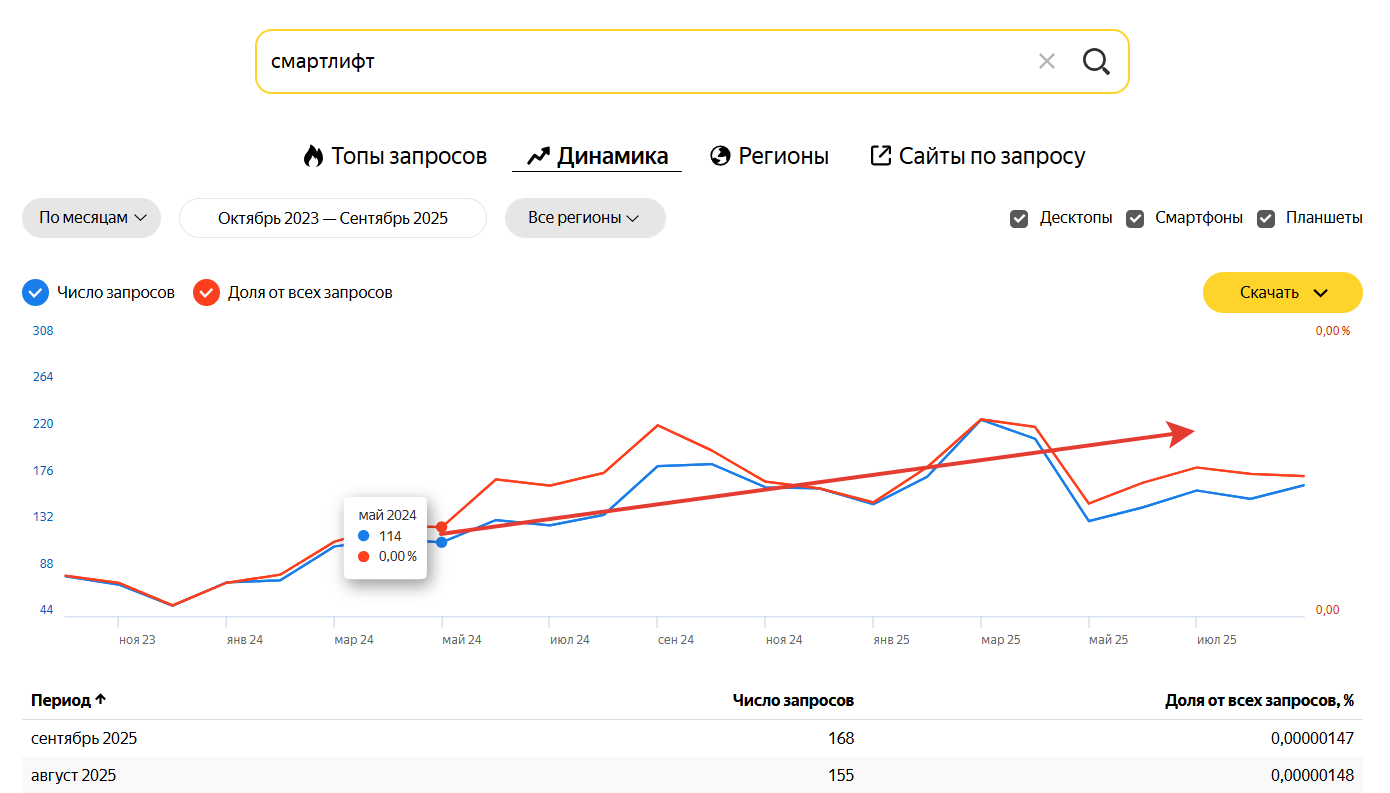Uncheck the Планшеты checkbox
This screenshot has width=1390, height=793.
tap(1268, 217)
